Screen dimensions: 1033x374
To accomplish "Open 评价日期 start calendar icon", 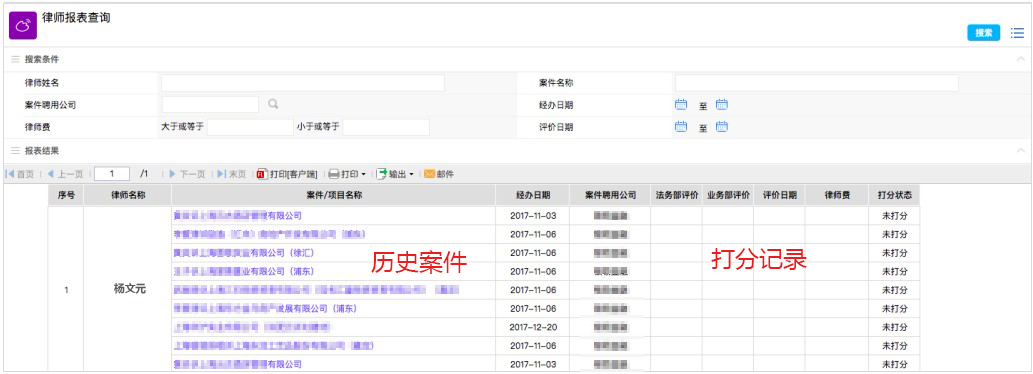I will tap(681, 127).
